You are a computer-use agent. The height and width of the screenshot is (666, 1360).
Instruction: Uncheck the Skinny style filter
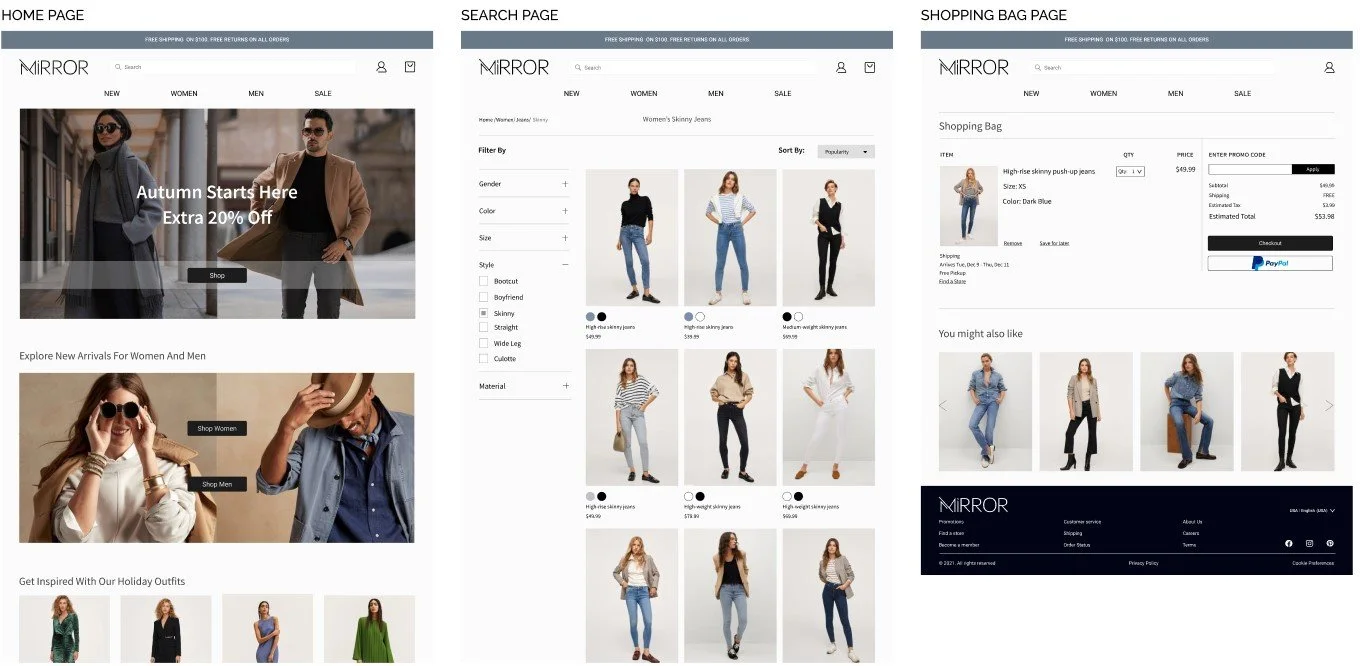tap(484, 313)
